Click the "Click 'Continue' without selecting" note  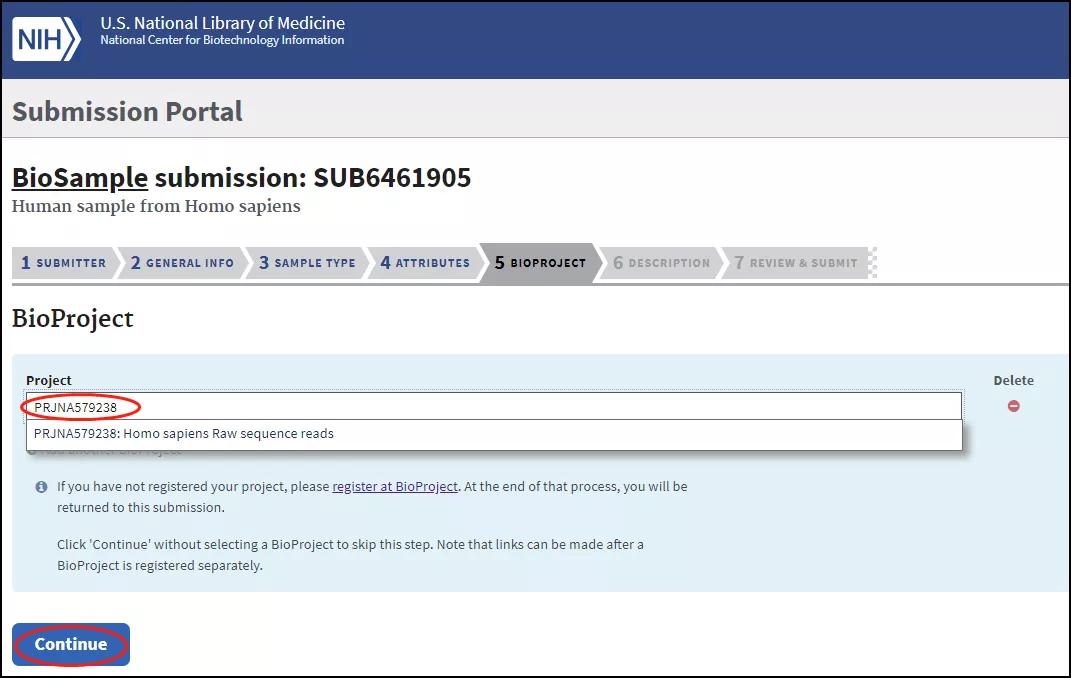tap(350, 555)
